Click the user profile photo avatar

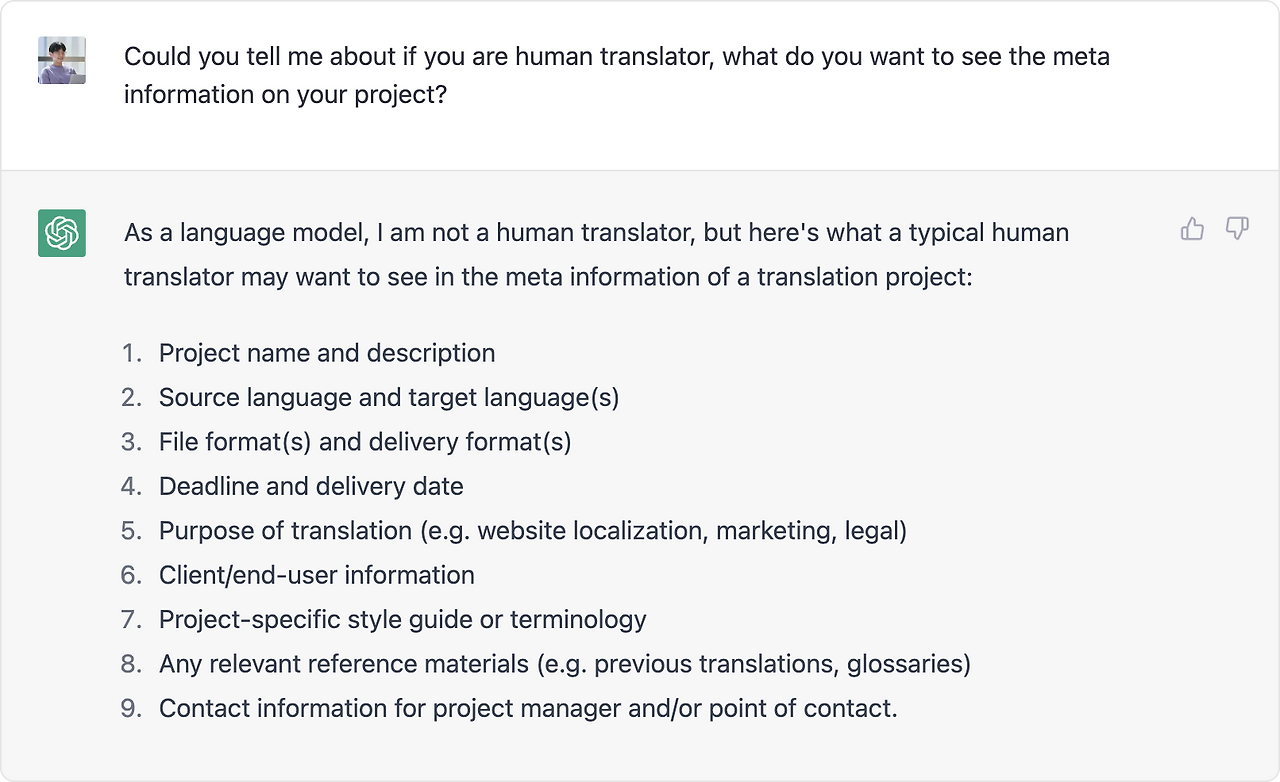click(x=62, y=60)
